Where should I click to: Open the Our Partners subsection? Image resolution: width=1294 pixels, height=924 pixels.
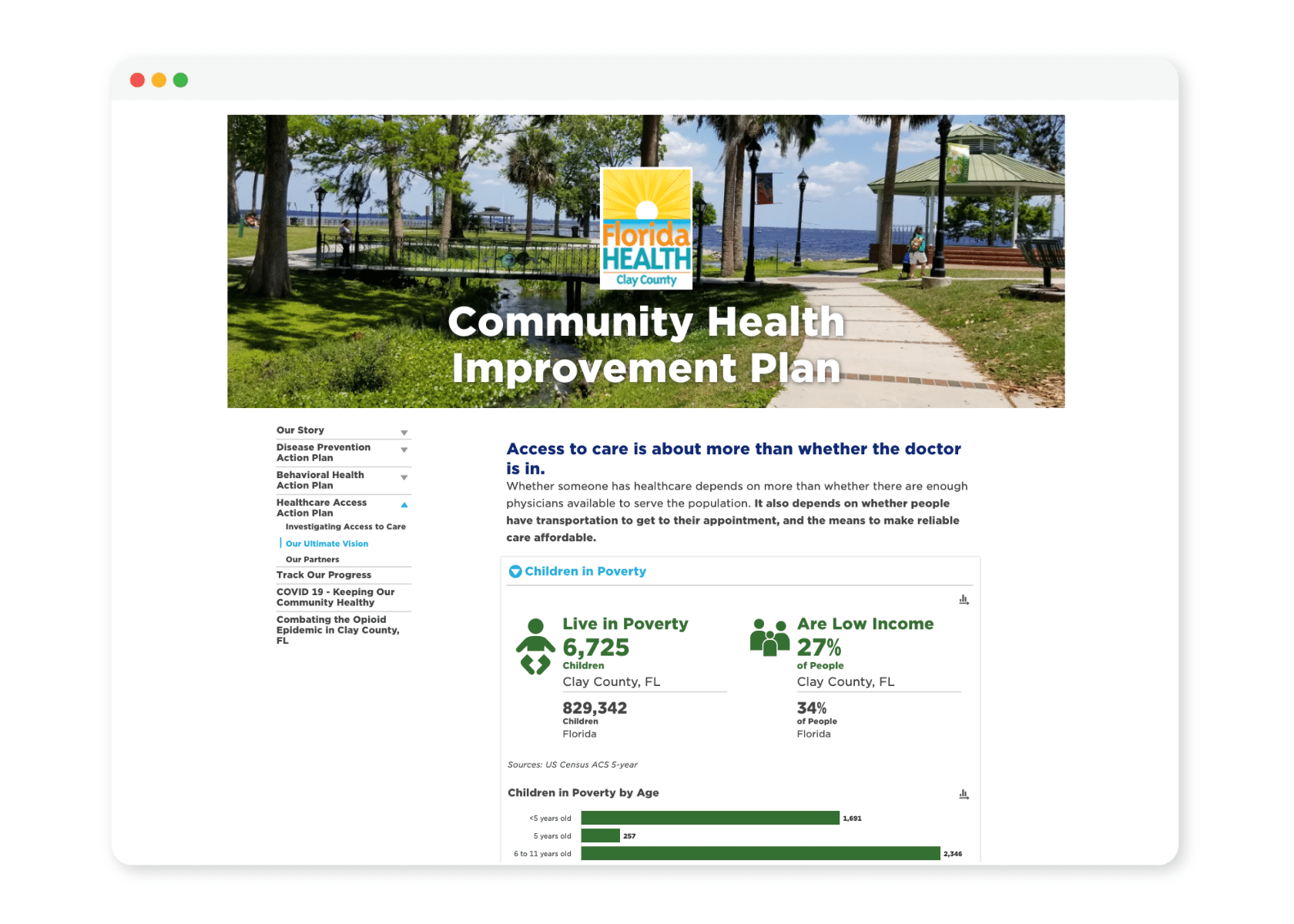click(312, 560)
